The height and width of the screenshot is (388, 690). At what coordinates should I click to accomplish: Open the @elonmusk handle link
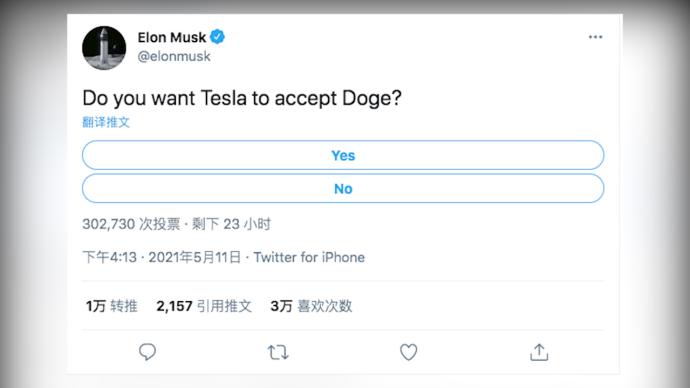(174, 56)
